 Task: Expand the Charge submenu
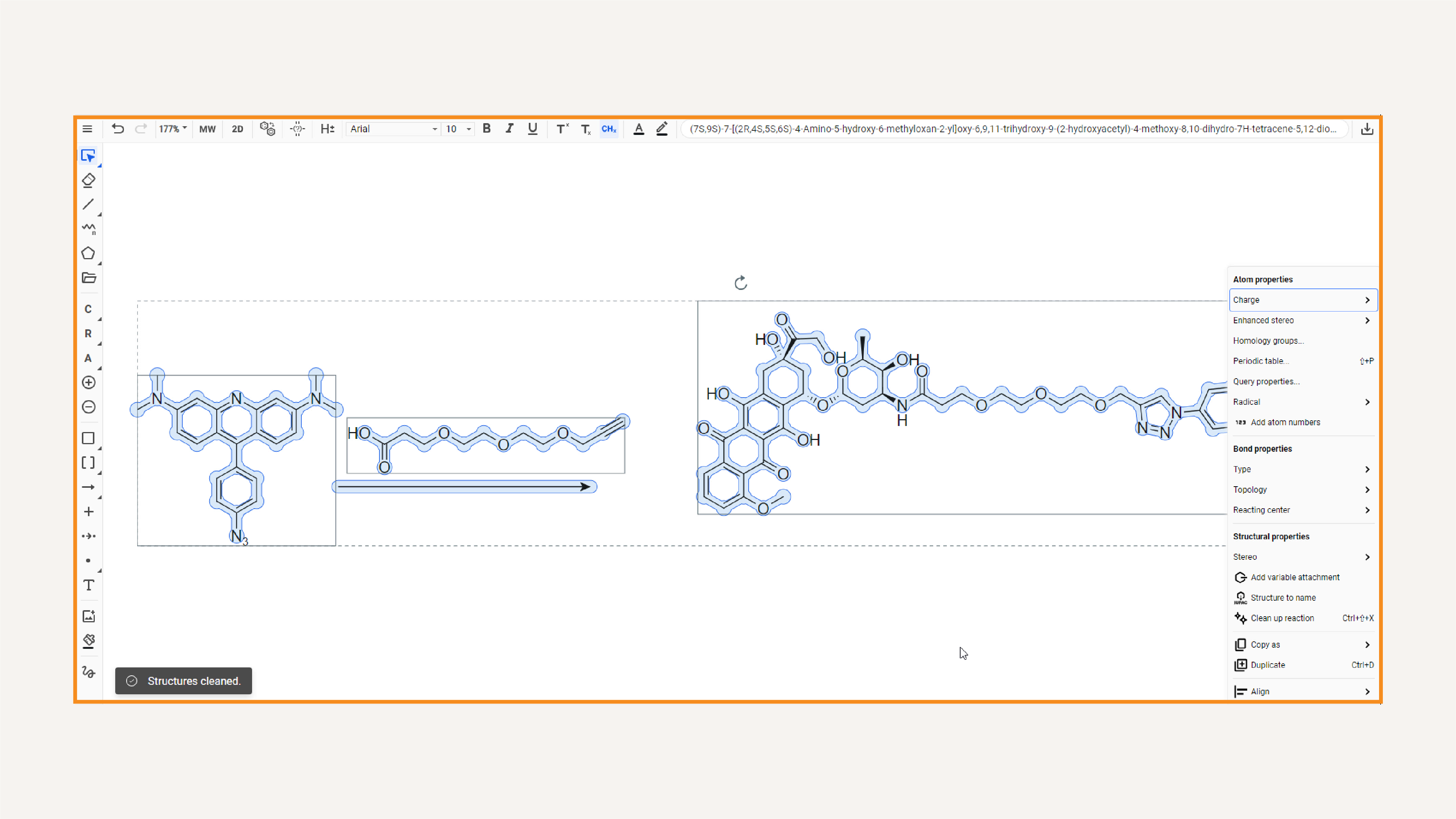pos(1303,299)
